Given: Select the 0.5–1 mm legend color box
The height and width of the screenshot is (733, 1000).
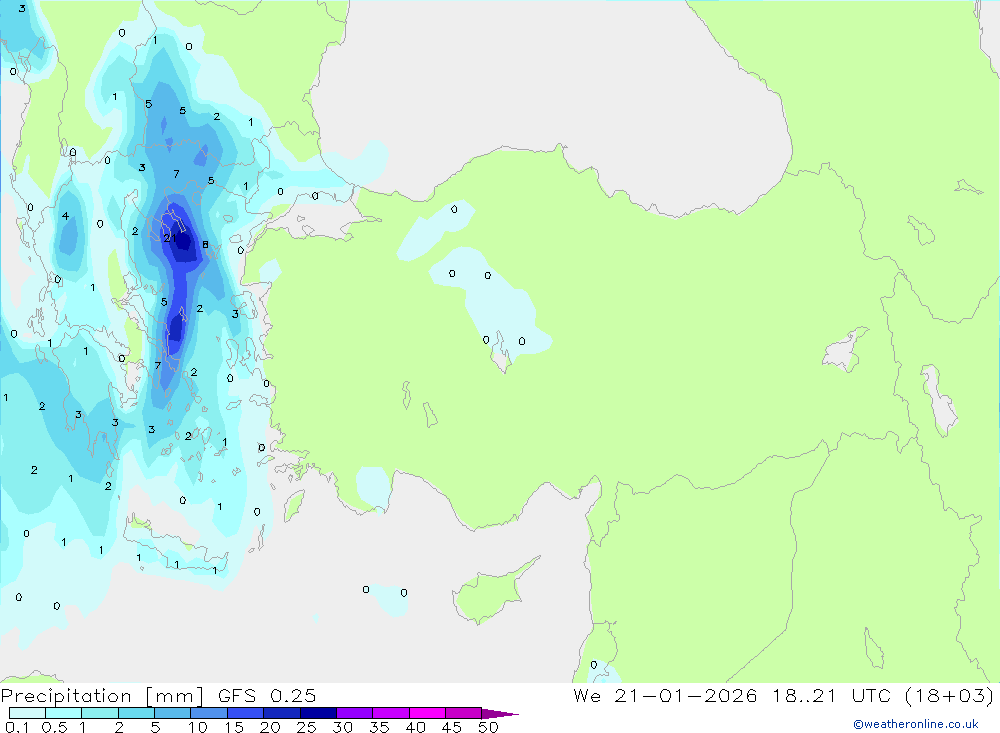Looking at the screenshot, I should tap(64, 713).
